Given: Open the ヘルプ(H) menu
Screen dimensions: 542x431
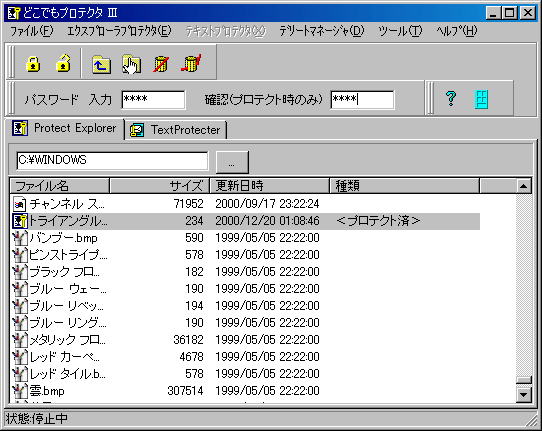Looking at the screenshot, I should [x=456, y=31].
